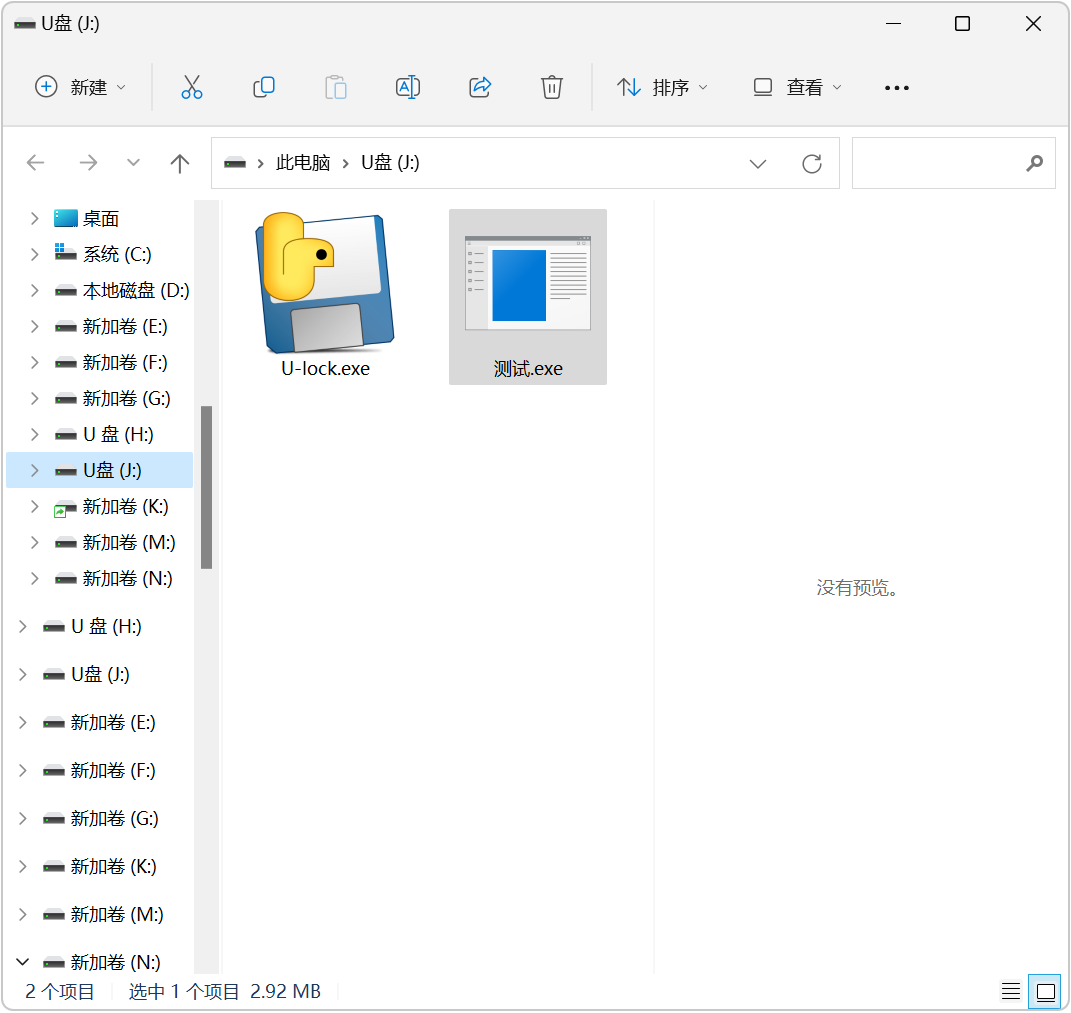Viewport: 1071px width, 1013px height.
Task: Expand upper 新加卷 (E:) node
Action: 34,326
